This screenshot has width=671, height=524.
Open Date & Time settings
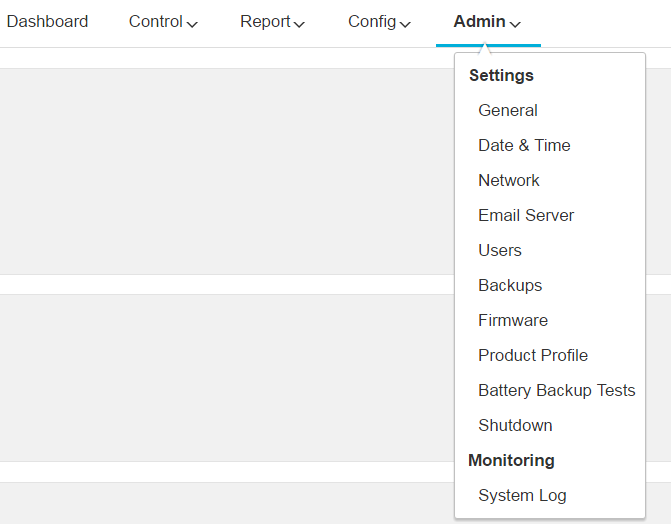524,146
